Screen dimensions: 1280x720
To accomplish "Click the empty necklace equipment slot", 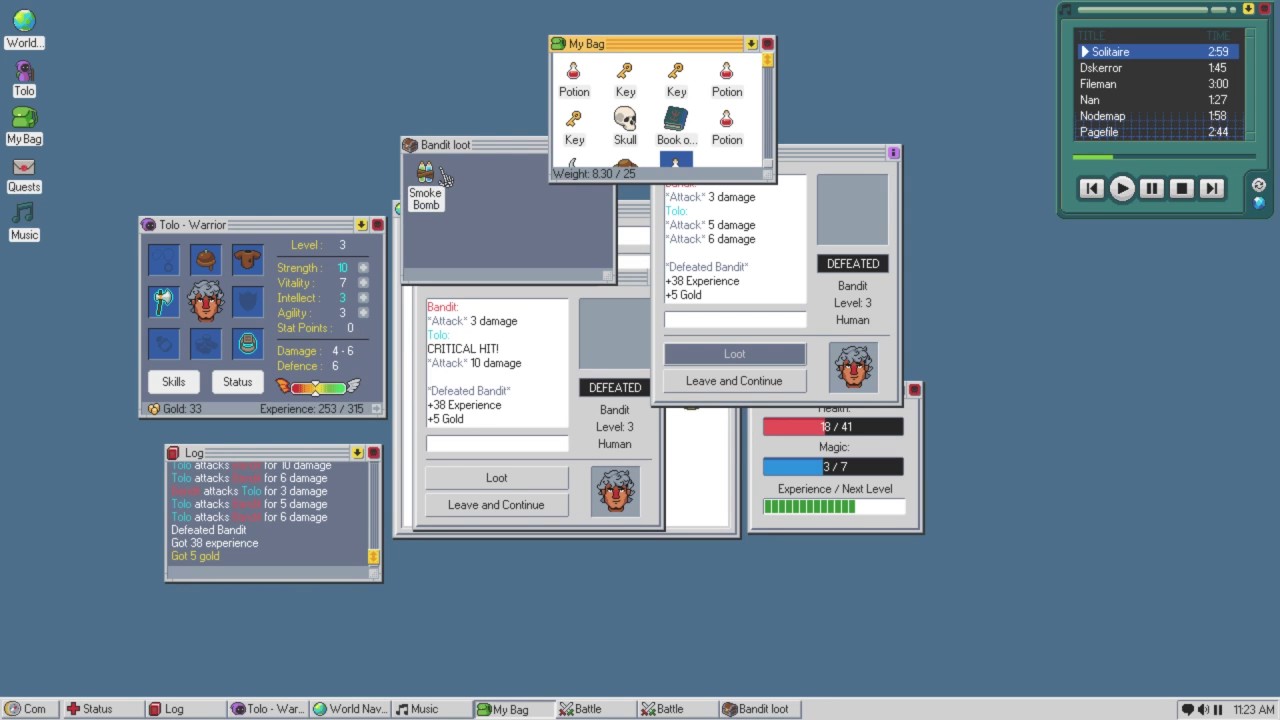I will [164, 260].
